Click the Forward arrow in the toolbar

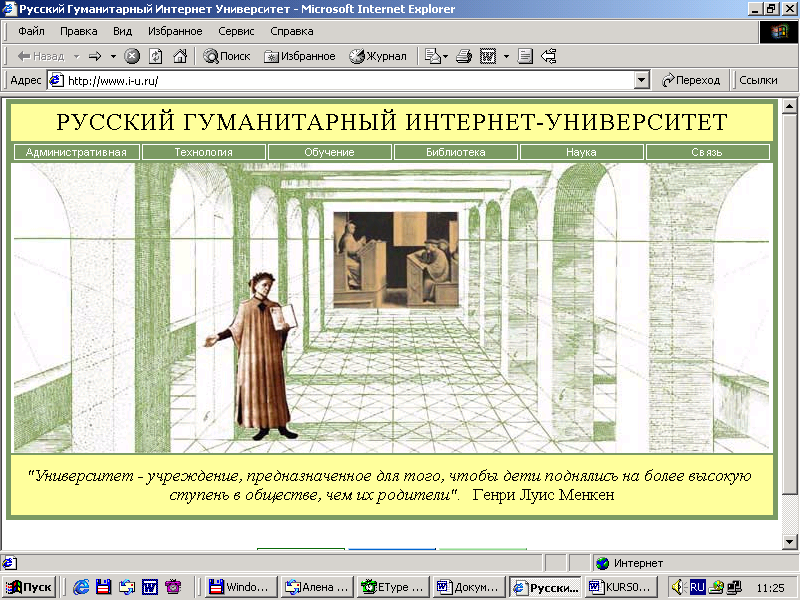click(95, 56)
